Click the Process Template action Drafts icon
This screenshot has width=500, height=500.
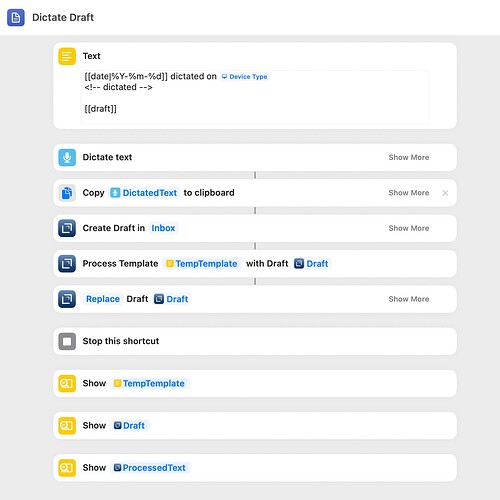click(x=67, y=264)
